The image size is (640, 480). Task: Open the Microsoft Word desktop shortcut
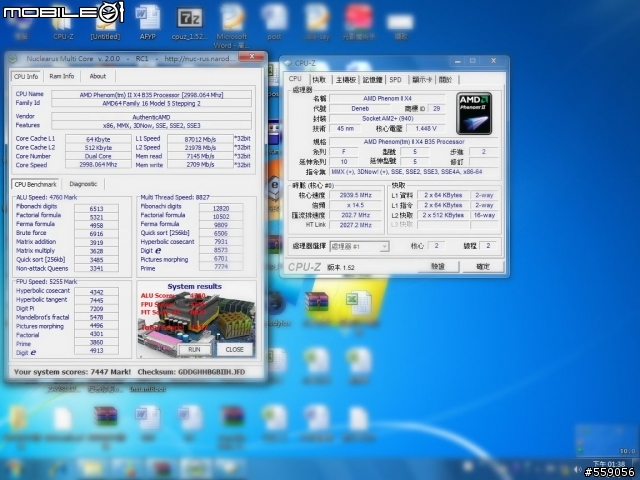tap(231, 25)
